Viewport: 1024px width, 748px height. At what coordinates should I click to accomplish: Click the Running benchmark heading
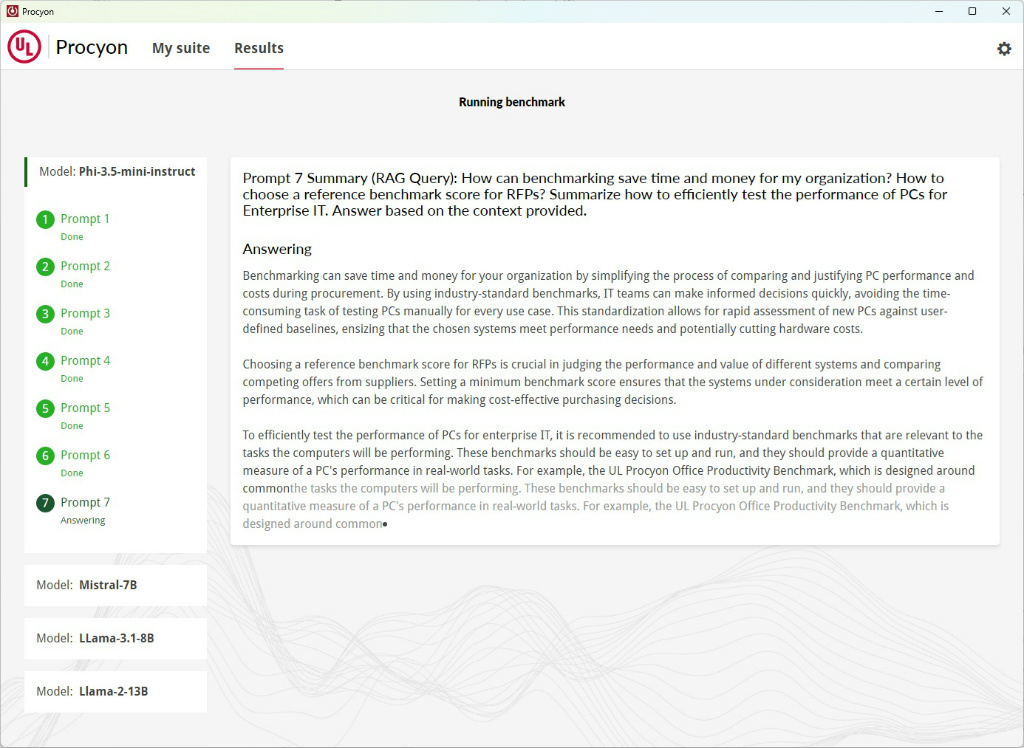[x=512, y=102]
